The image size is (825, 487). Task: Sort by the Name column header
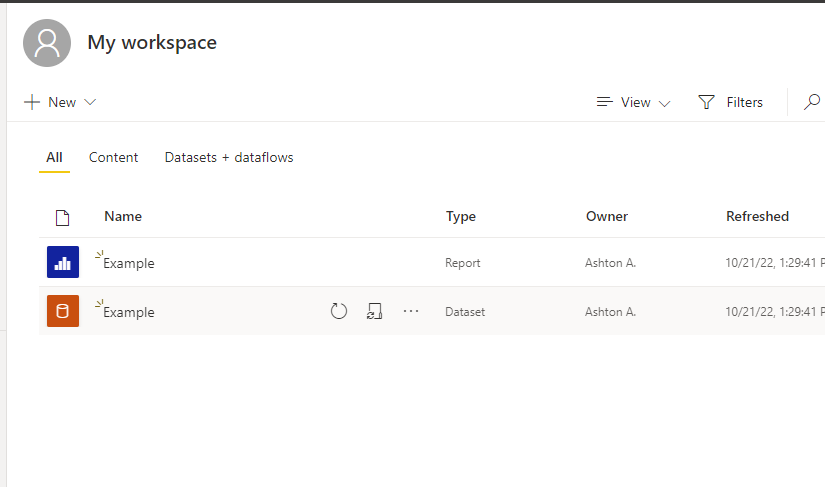click(123, 216)
